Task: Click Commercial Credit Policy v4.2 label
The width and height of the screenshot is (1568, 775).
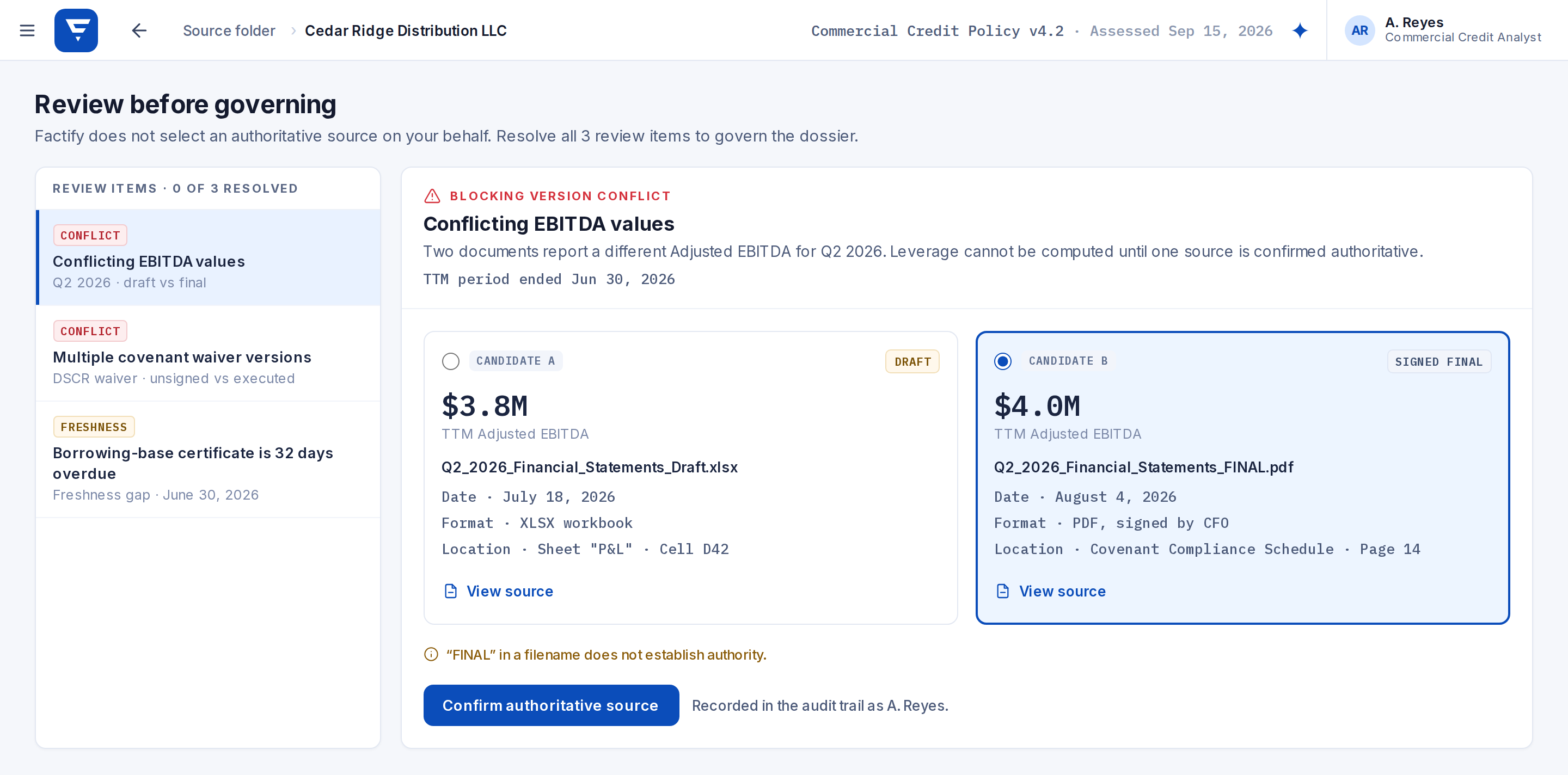Action: pos(938,31)
